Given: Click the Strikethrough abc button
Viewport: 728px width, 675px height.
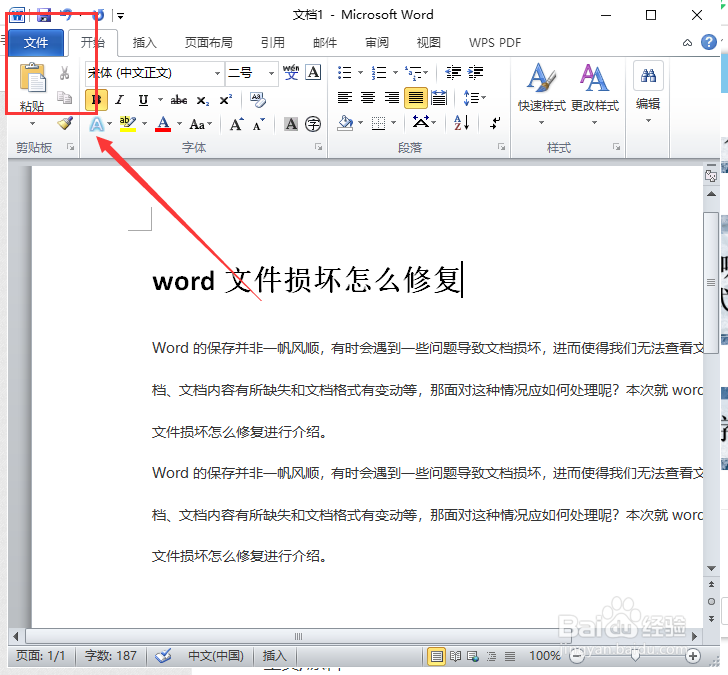Looking at the screenshot, I should [x=178, y=100].
